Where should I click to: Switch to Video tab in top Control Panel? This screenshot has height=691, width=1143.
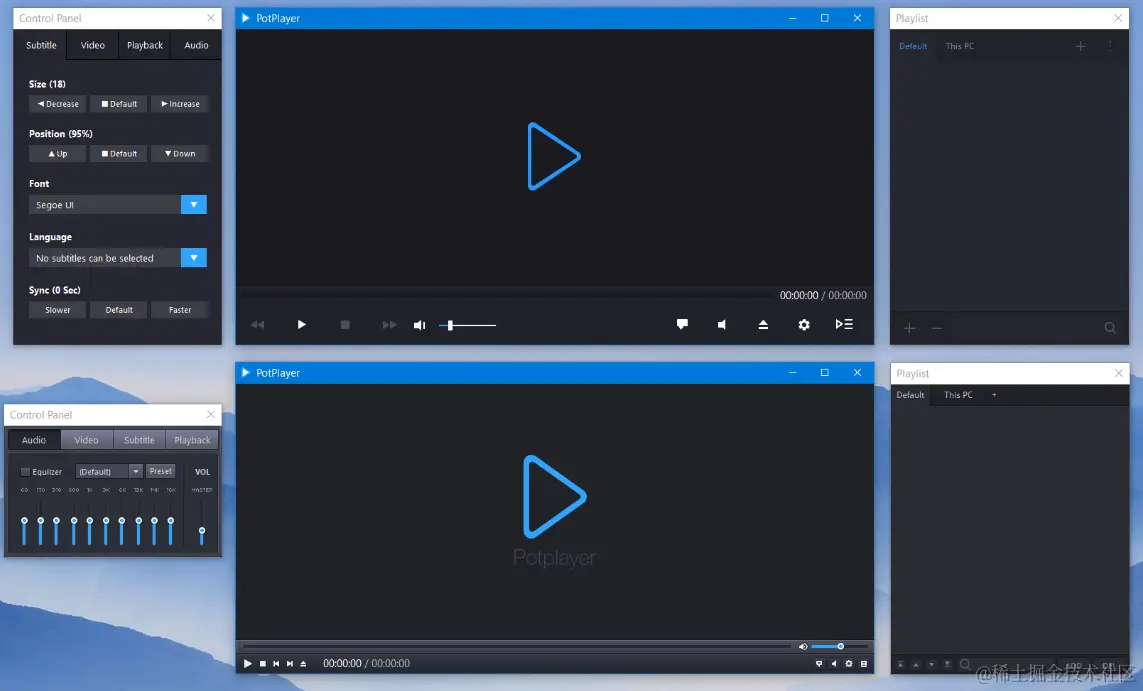coord(93,45)
